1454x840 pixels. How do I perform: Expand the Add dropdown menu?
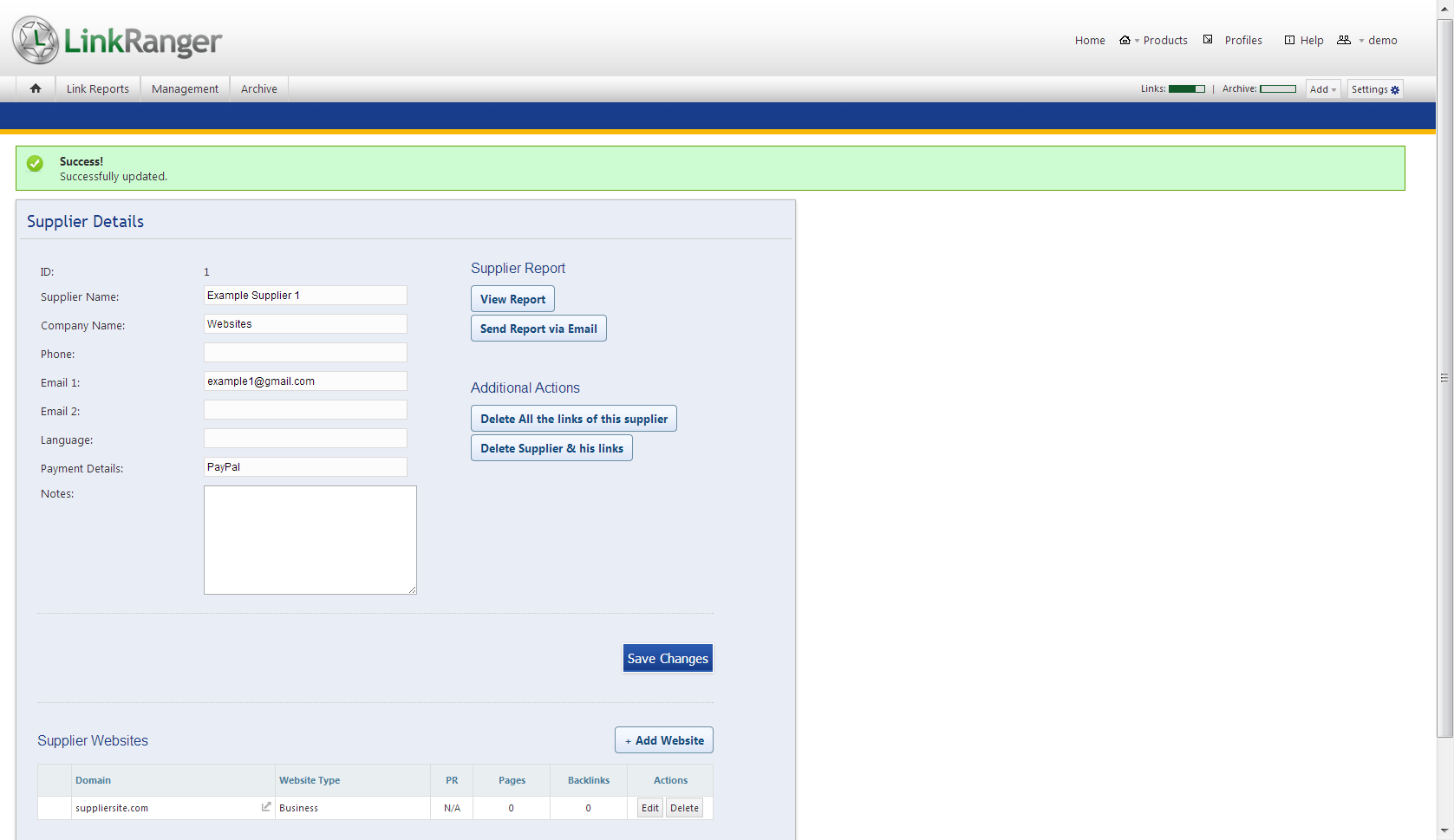pyautogui.click(x=1322, y=89)
